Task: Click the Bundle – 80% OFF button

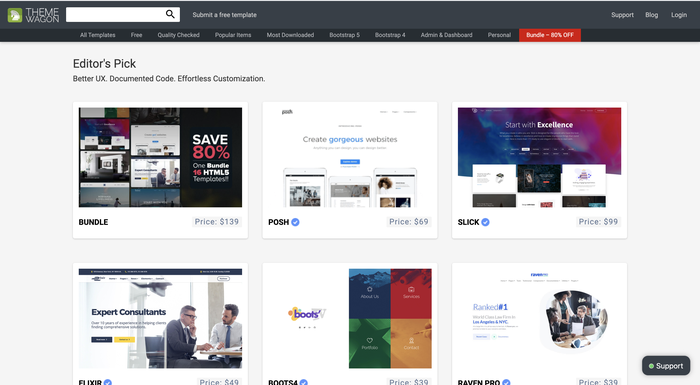Action: coord(550,35)
